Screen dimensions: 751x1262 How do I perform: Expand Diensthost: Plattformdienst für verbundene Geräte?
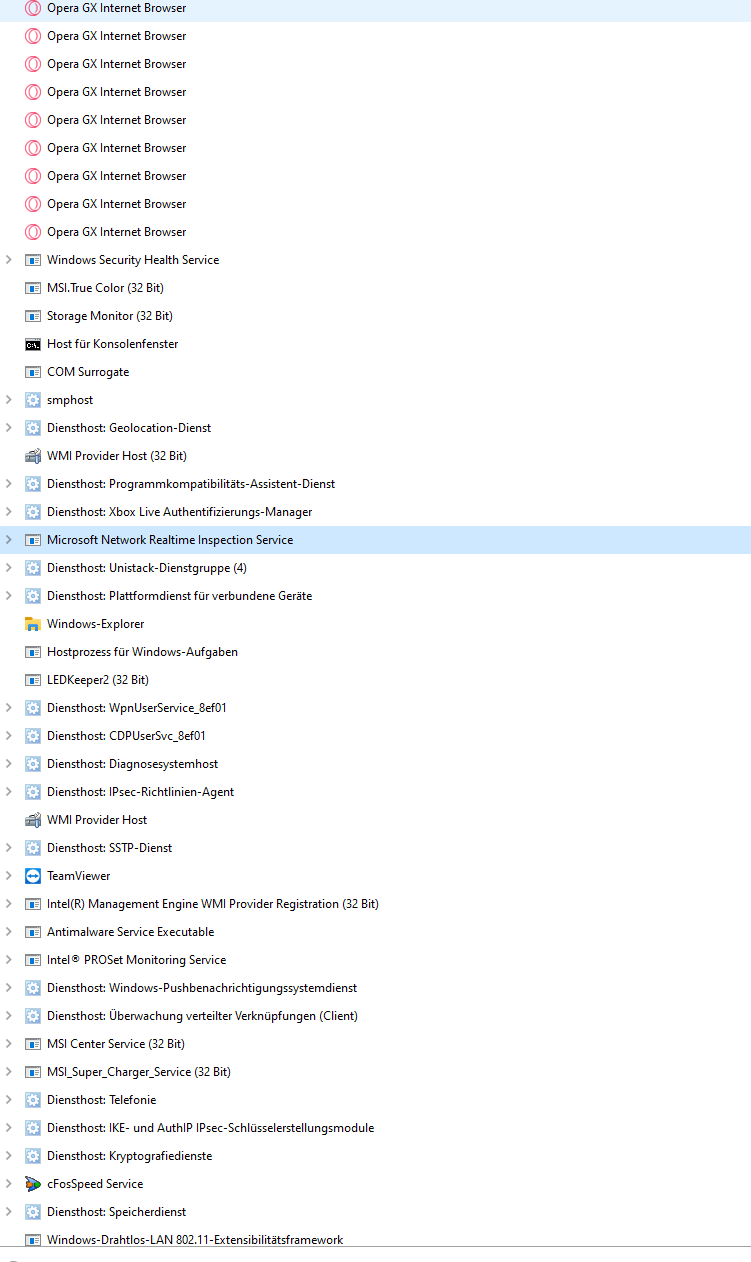[9, 596]
